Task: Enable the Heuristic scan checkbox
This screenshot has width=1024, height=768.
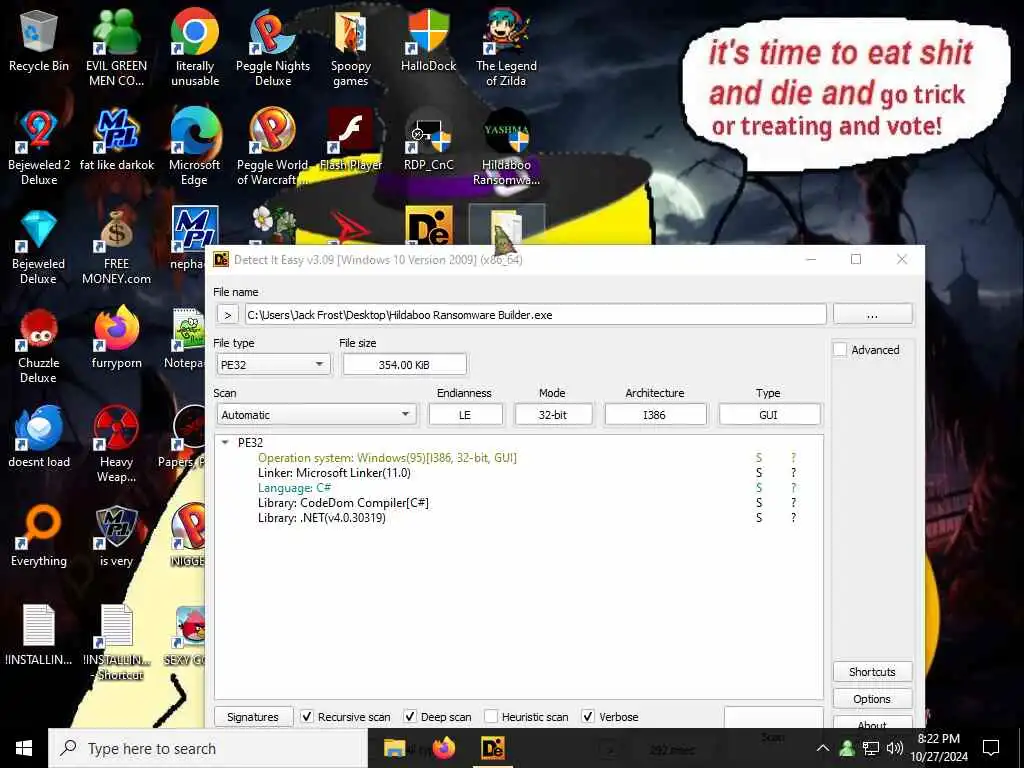Action: (491, 716)
